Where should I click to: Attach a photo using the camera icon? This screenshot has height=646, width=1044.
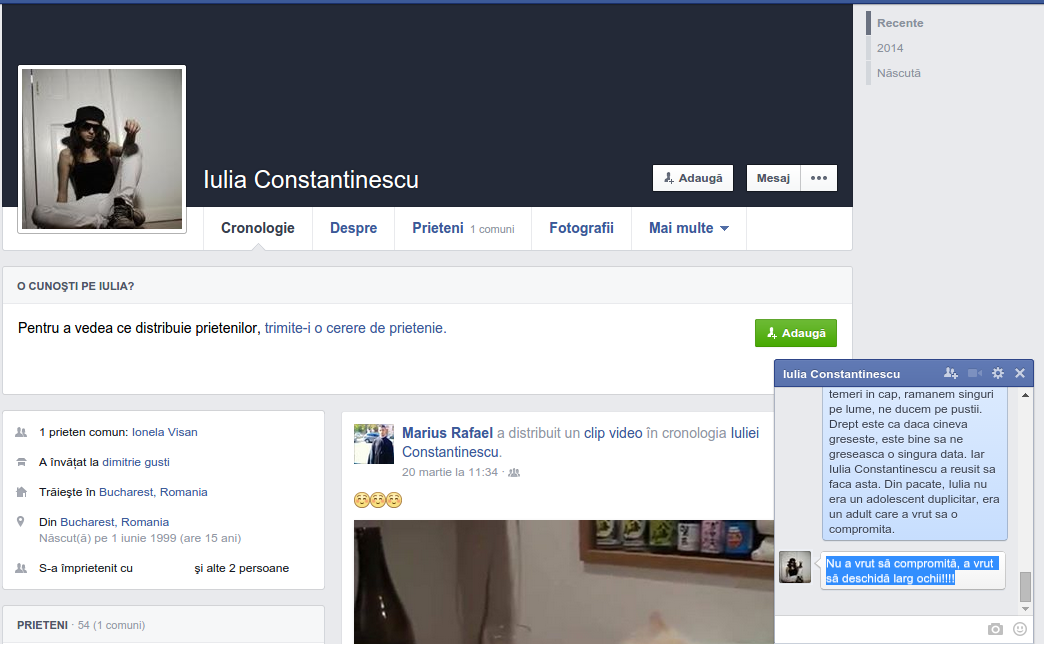click(x=995, y=629)
